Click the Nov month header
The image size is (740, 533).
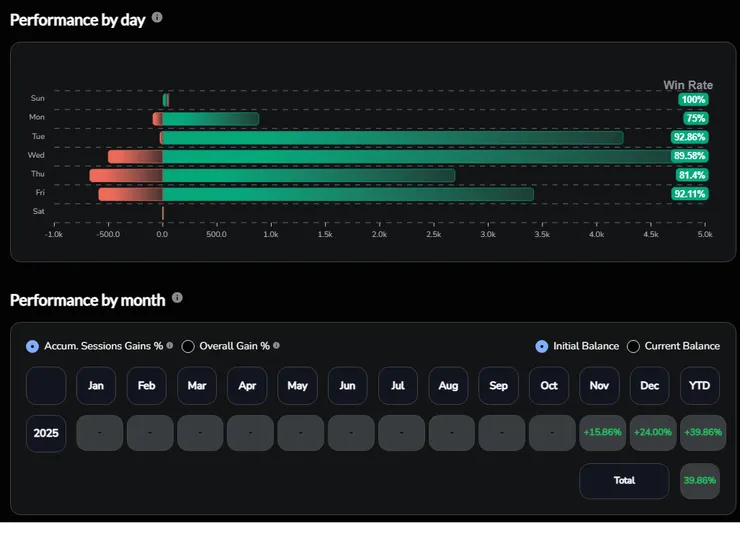pos(599,385)
